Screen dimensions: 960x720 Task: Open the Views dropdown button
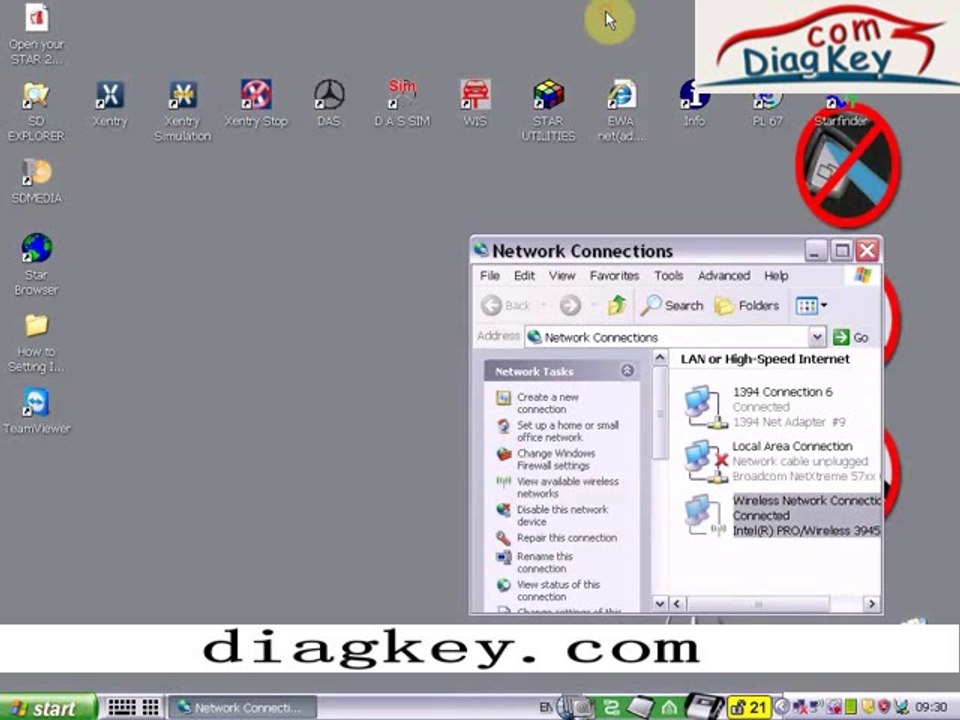pos(811,305)
